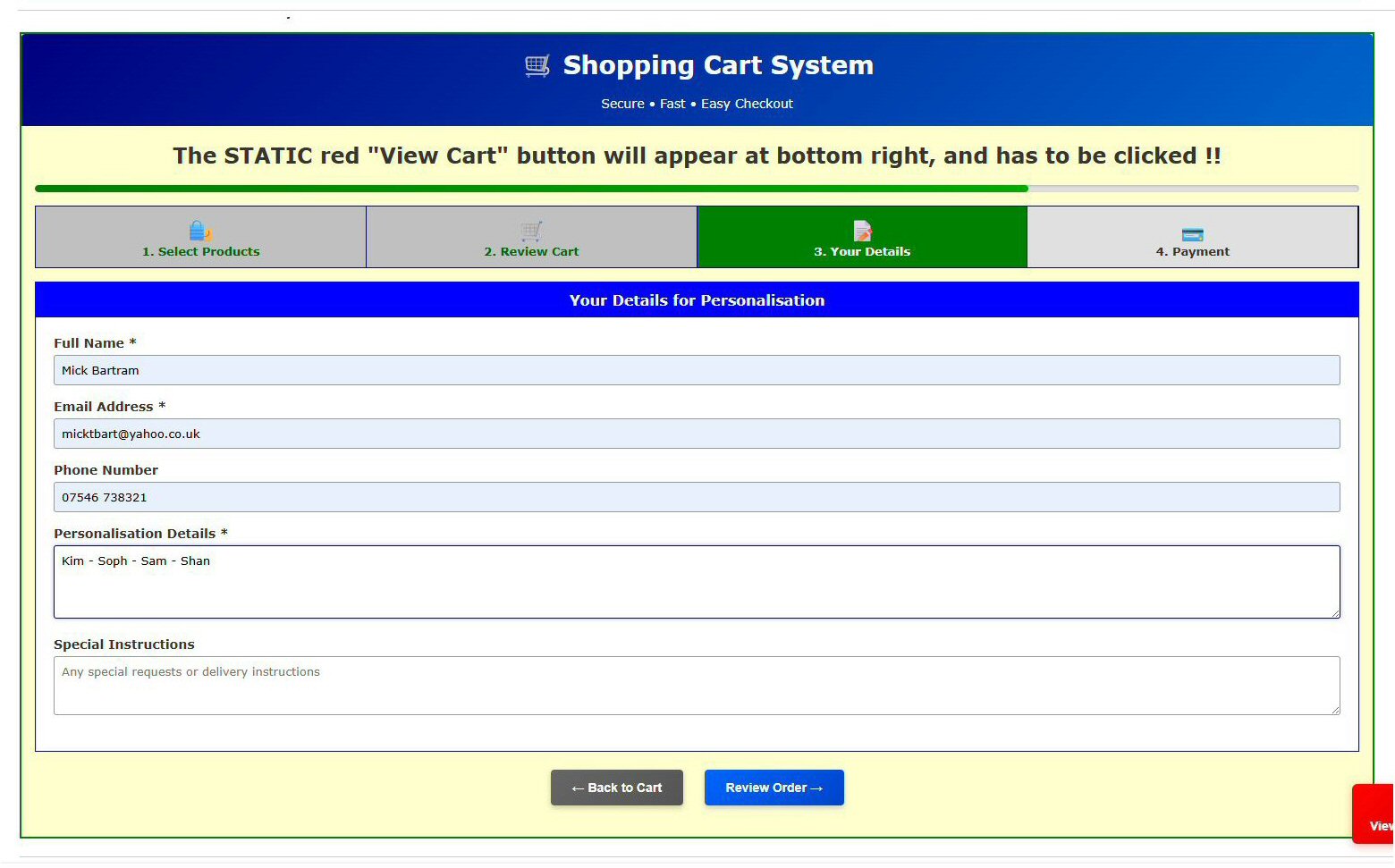Focus the Full Name input field
Screen dimensions: 1395x868
(x=696, y=370)
